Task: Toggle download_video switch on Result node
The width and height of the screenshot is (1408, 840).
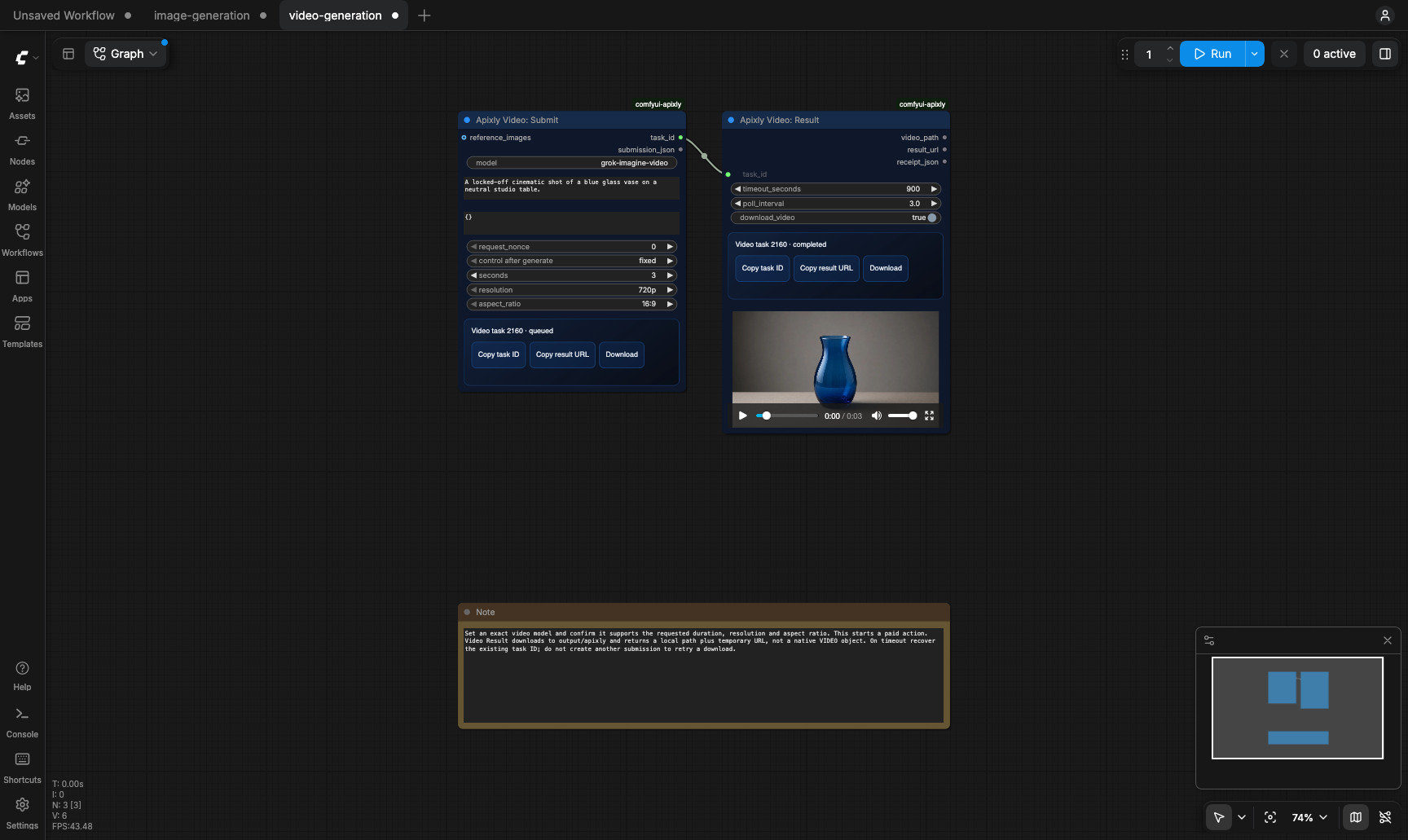Action: [x=931, y=218]
